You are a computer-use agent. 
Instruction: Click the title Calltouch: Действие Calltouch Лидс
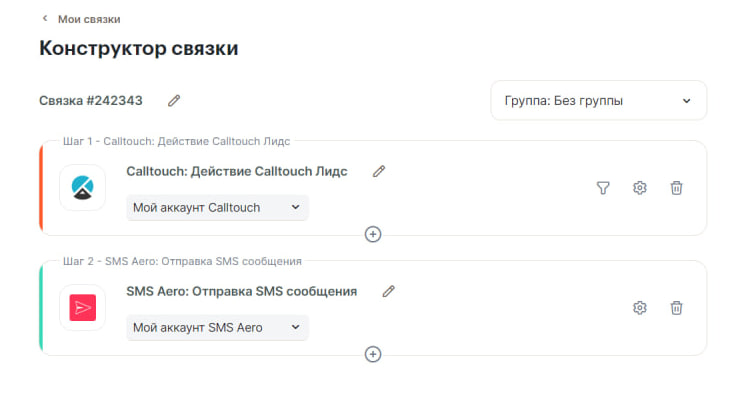(x=236, y=171)
